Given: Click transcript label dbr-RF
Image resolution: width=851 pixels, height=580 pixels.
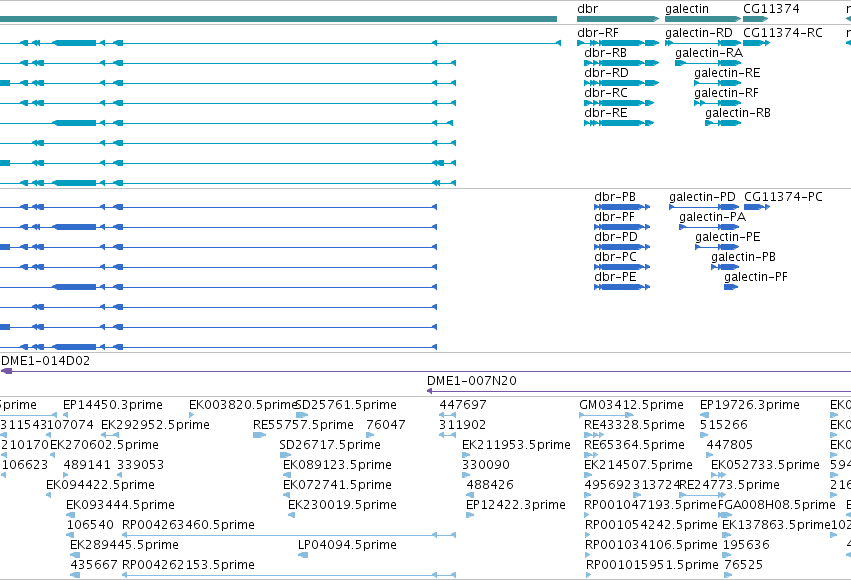Looking at the screenshot, I should click(598, 33).
